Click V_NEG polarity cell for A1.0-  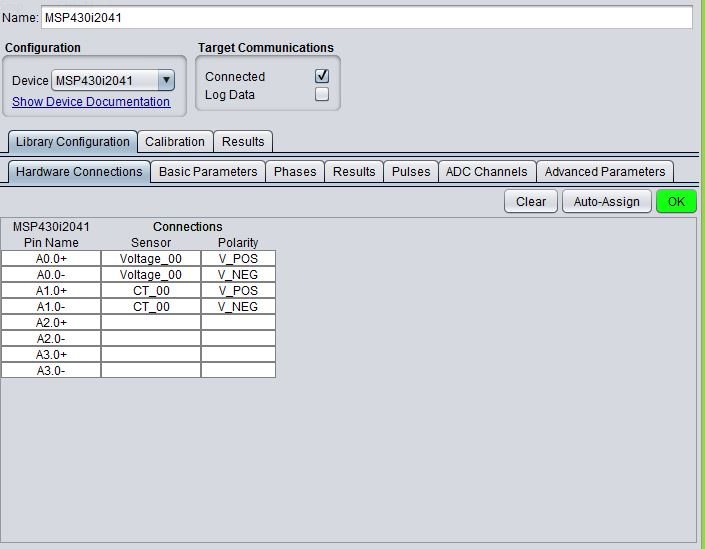click(x=238, y=307)
